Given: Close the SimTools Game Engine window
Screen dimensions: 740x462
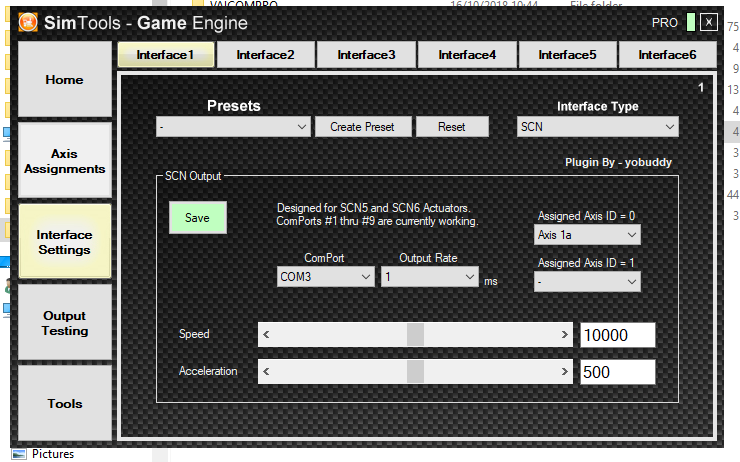Looking at the screenshot, I should click(x=708, y=22).
